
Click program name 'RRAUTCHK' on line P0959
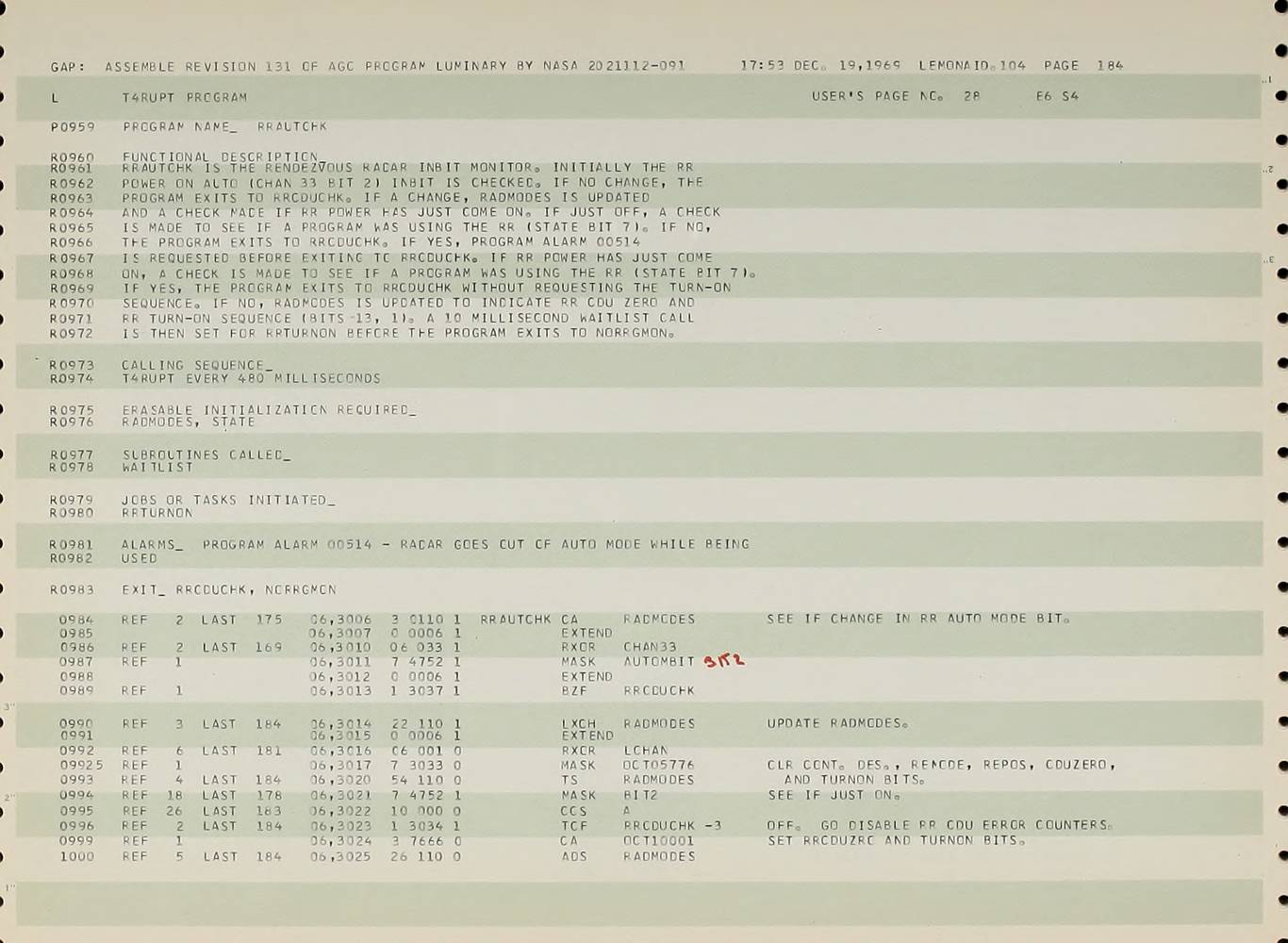tap(292, 126)
